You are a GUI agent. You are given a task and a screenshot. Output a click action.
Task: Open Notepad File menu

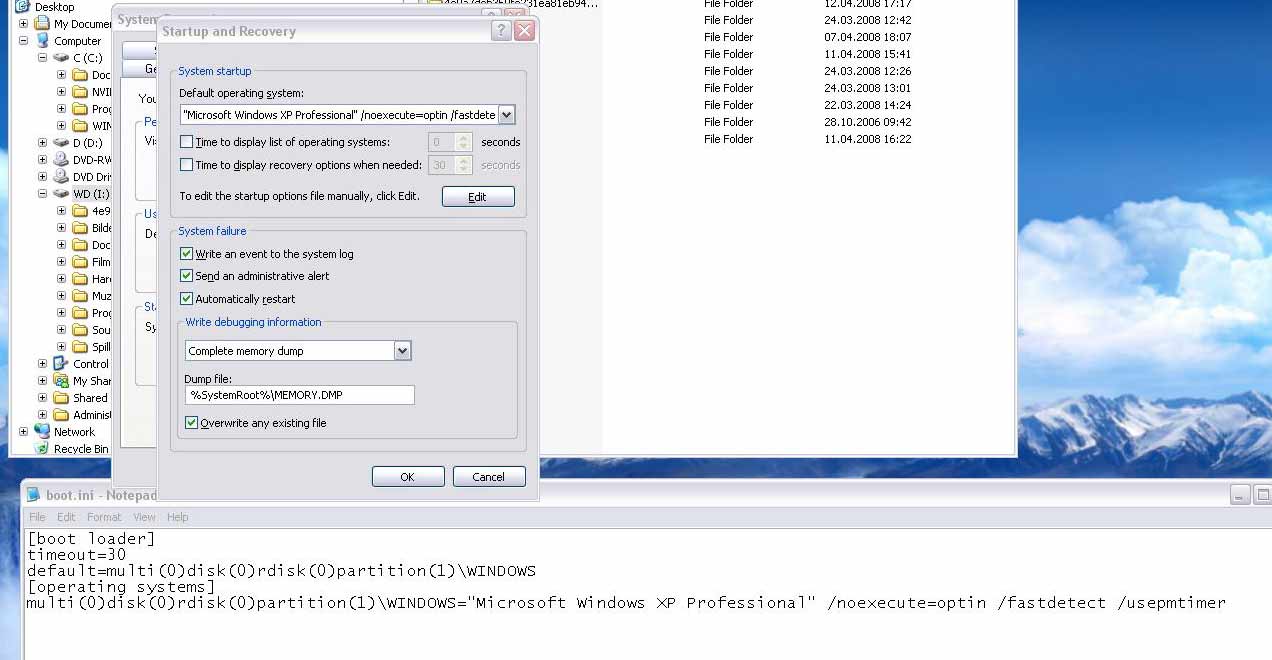tap(37, 517)
